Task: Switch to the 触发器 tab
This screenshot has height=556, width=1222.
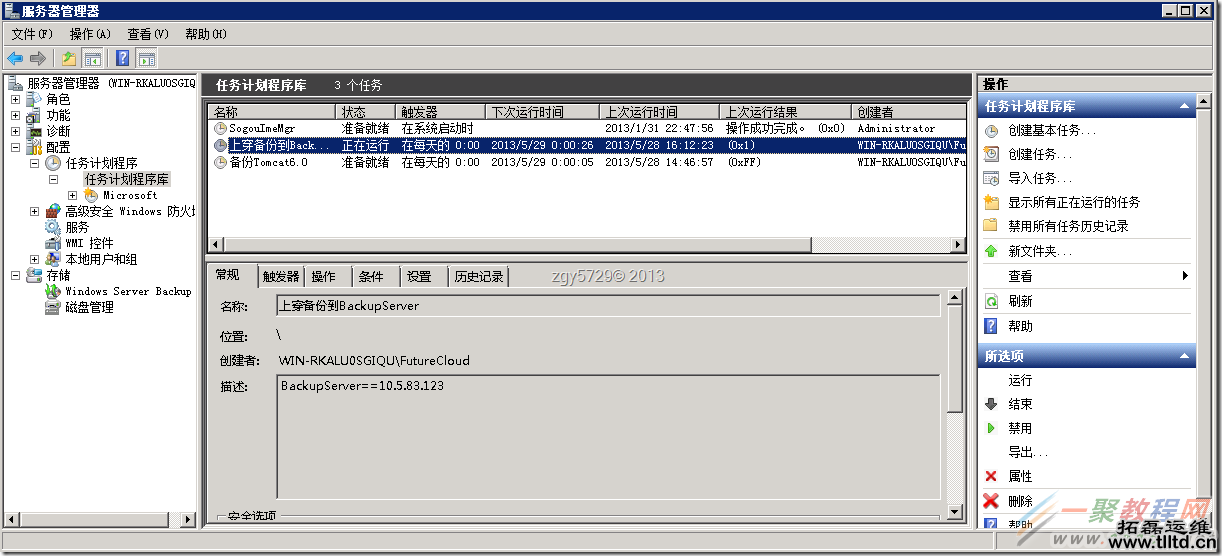Action: 281,277
